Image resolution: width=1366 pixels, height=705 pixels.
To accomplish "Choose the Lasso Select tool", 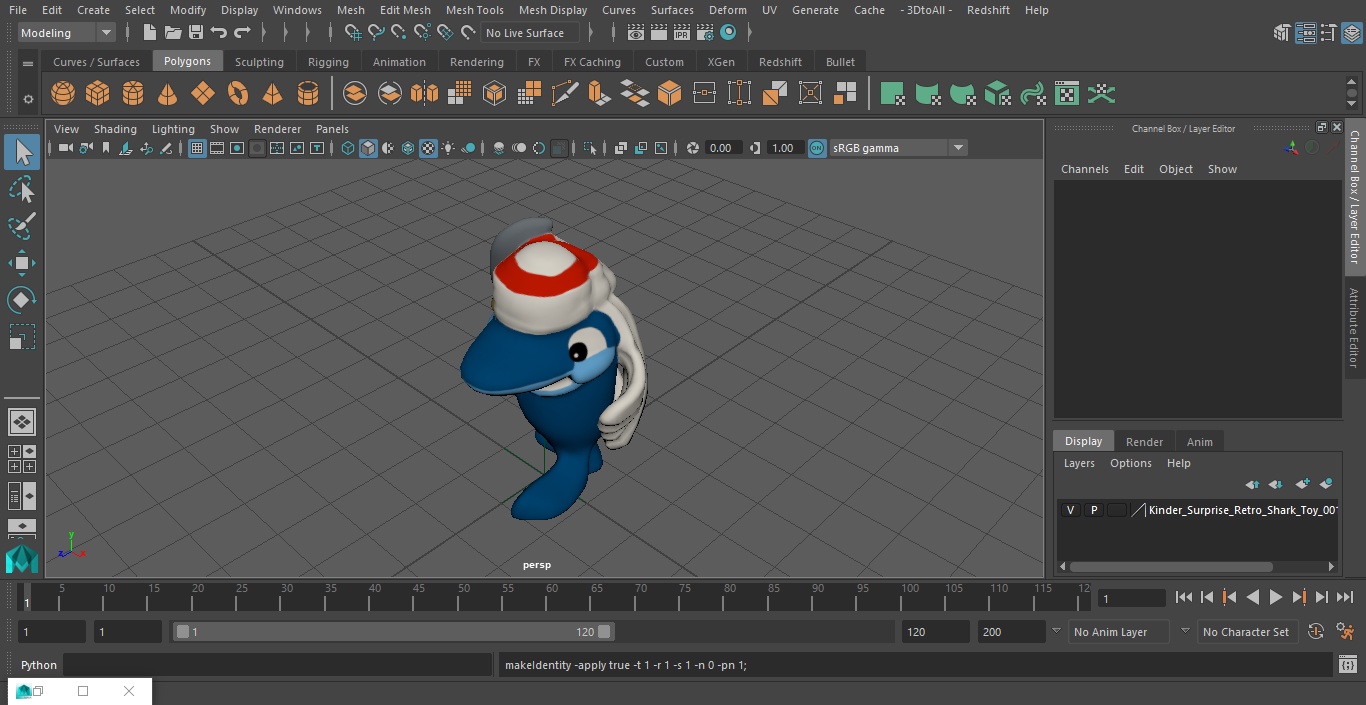I will click(x=21, y=189).
